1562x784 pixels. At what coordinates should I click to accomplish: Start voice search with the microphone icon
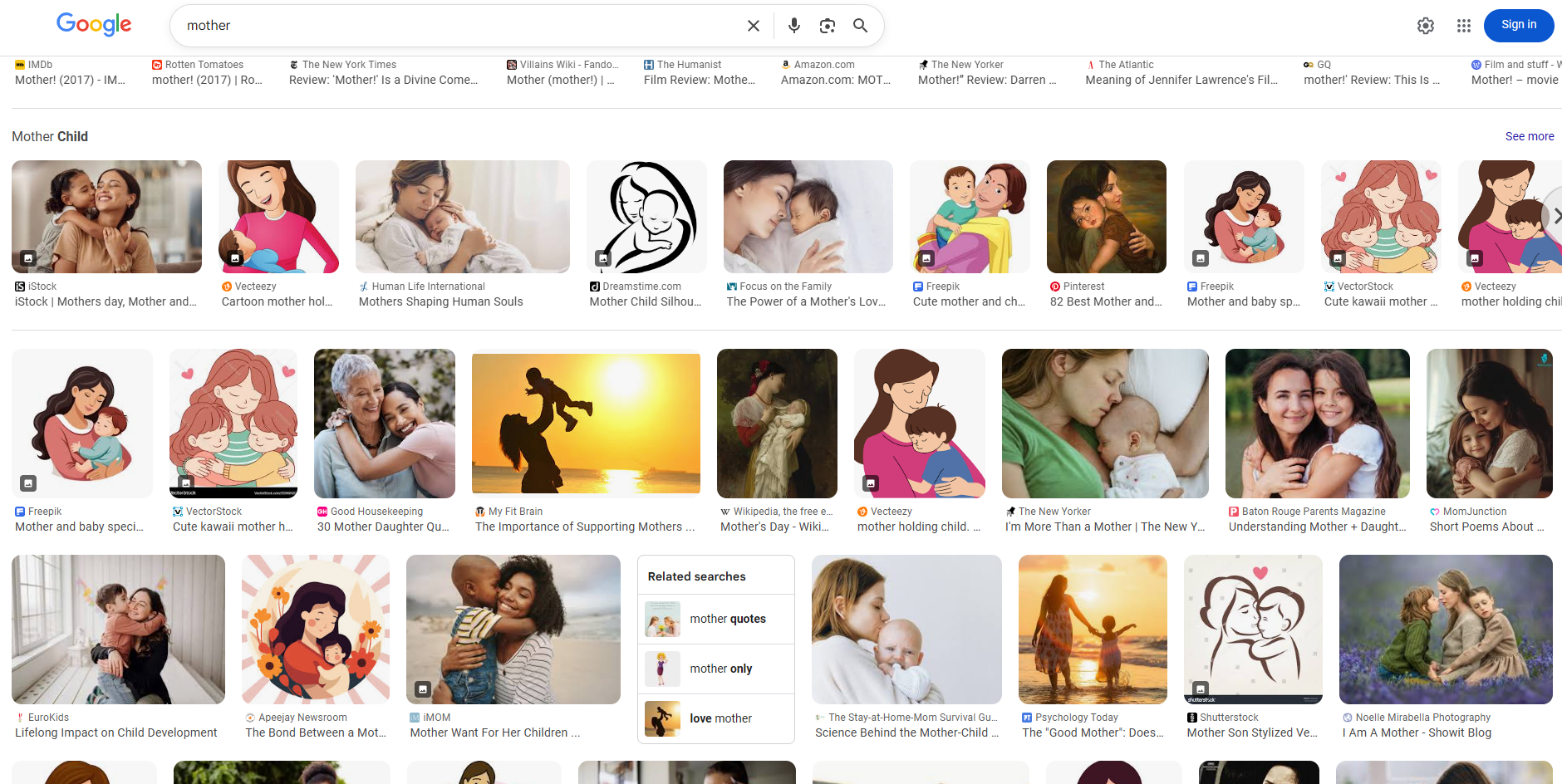coord(794,26)
